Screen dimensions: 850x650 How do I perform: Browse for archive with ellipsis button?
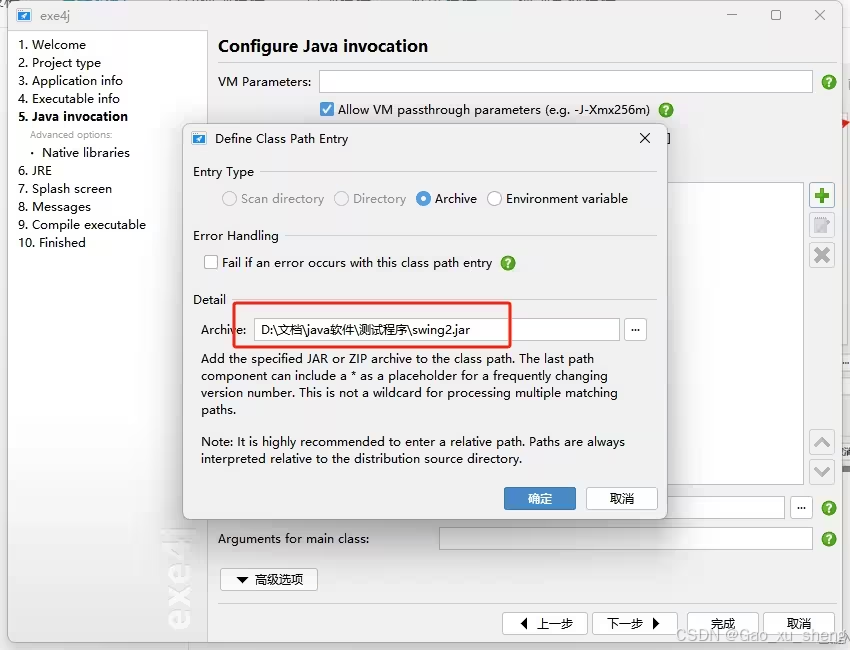[x=635, y=330]
